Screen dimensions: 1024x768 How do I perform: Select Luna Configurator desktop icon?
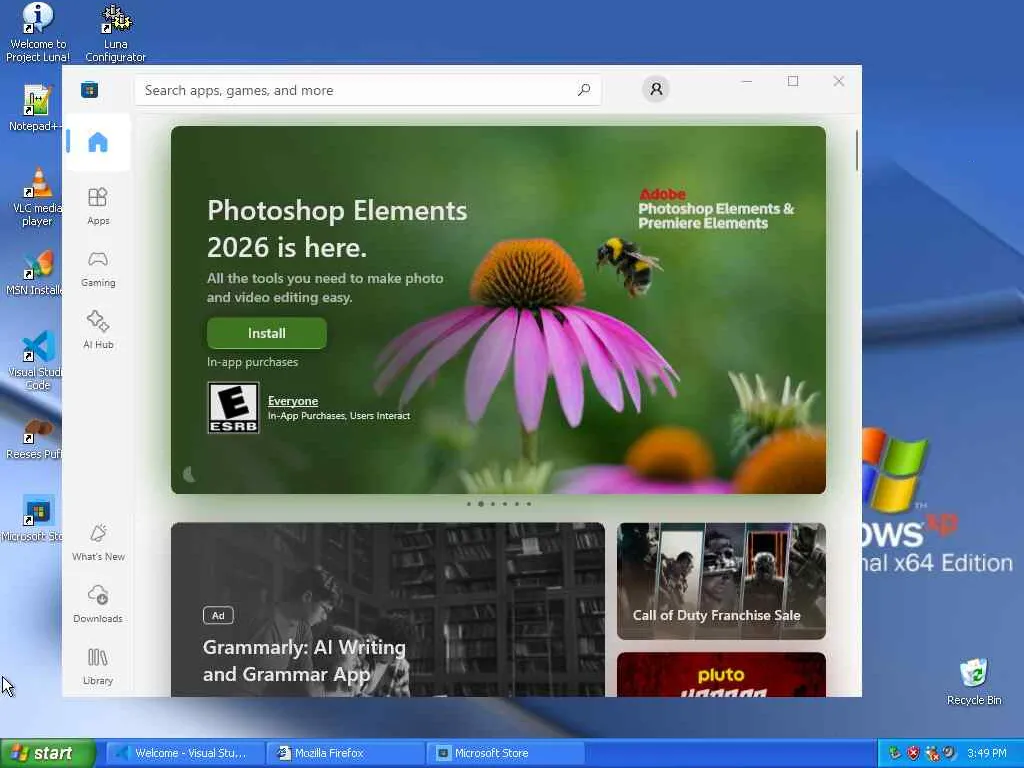pos(116,32)
